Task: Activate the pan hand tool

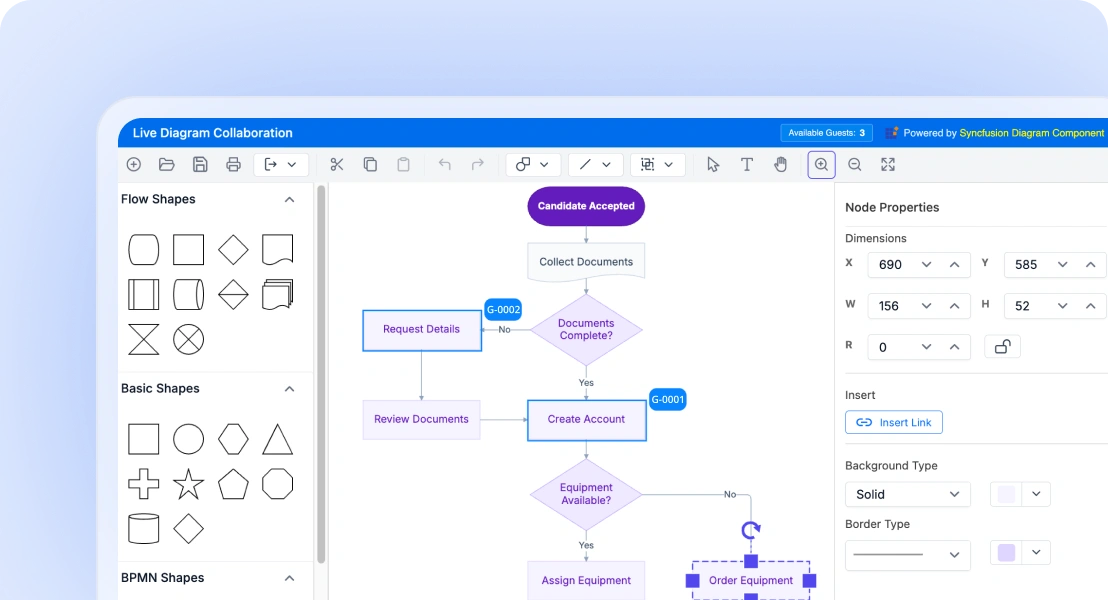Action: pyautogui.click(x=780, y=165)
